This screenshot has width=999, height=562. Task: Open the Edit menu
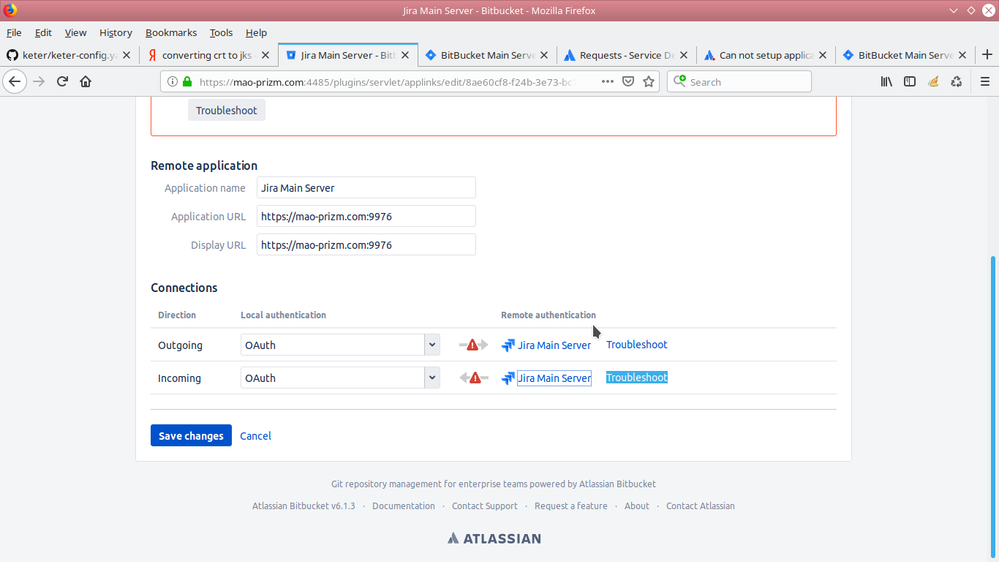coord(43,32)
